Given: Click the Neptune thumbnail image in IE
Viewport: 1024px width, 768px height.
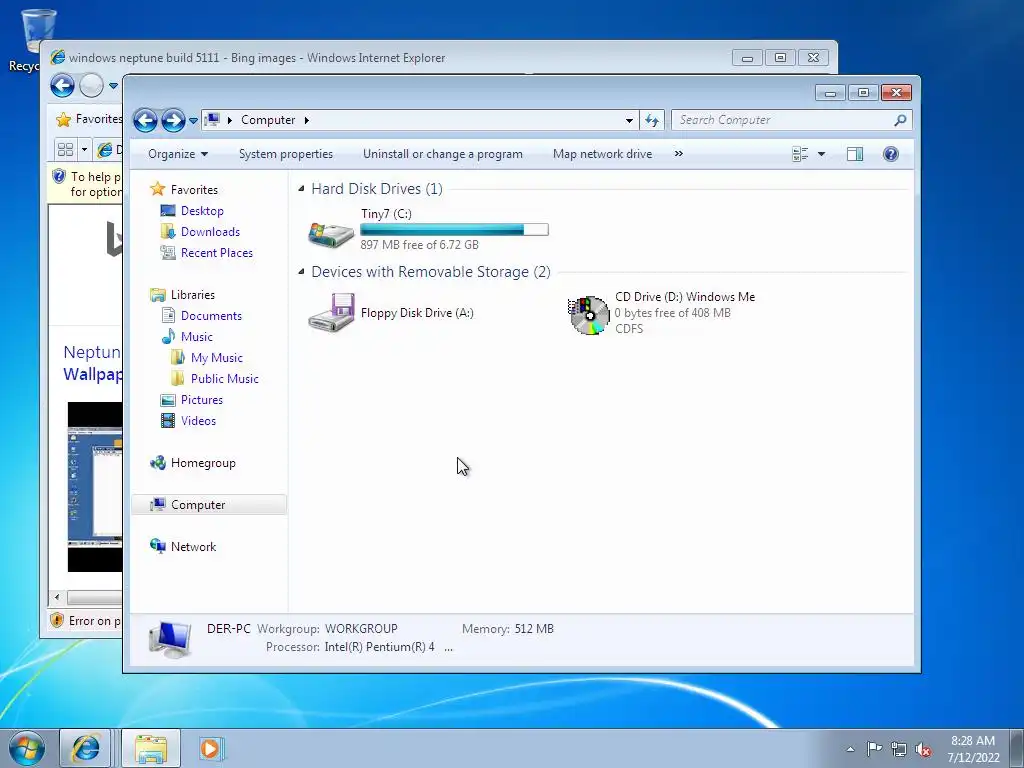Looking at the screenshot, I should (95, 487).
